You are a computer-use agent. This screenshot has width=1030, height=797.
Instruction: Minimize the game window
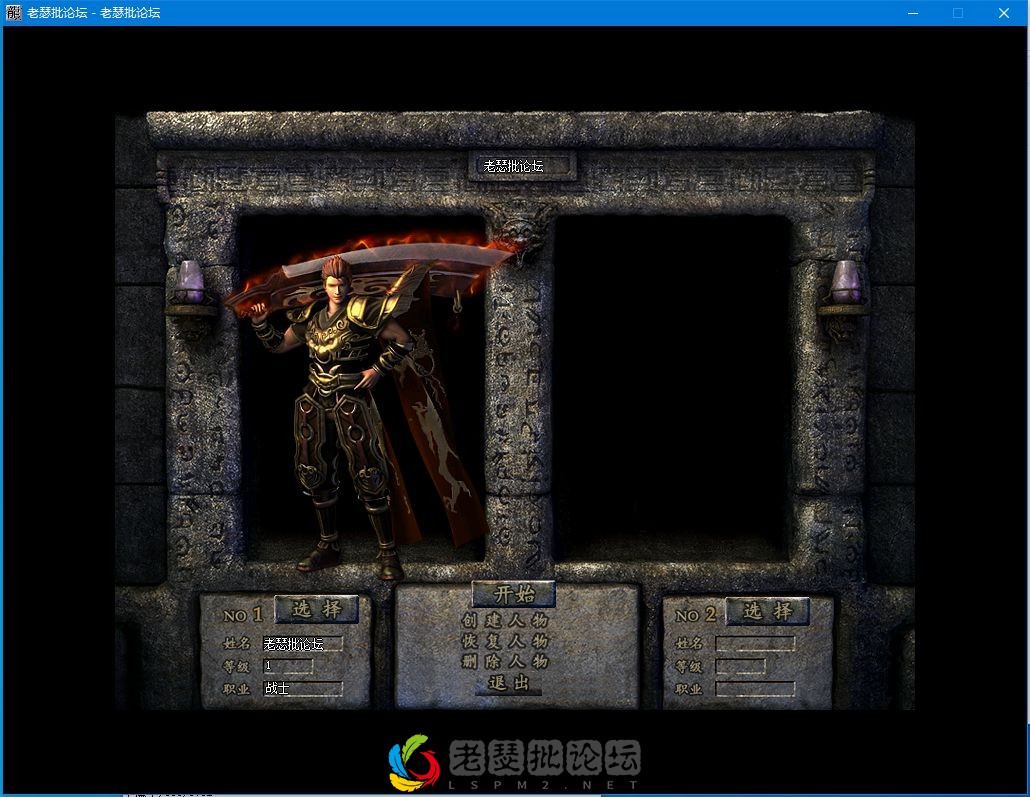click(x=912, y=13)
